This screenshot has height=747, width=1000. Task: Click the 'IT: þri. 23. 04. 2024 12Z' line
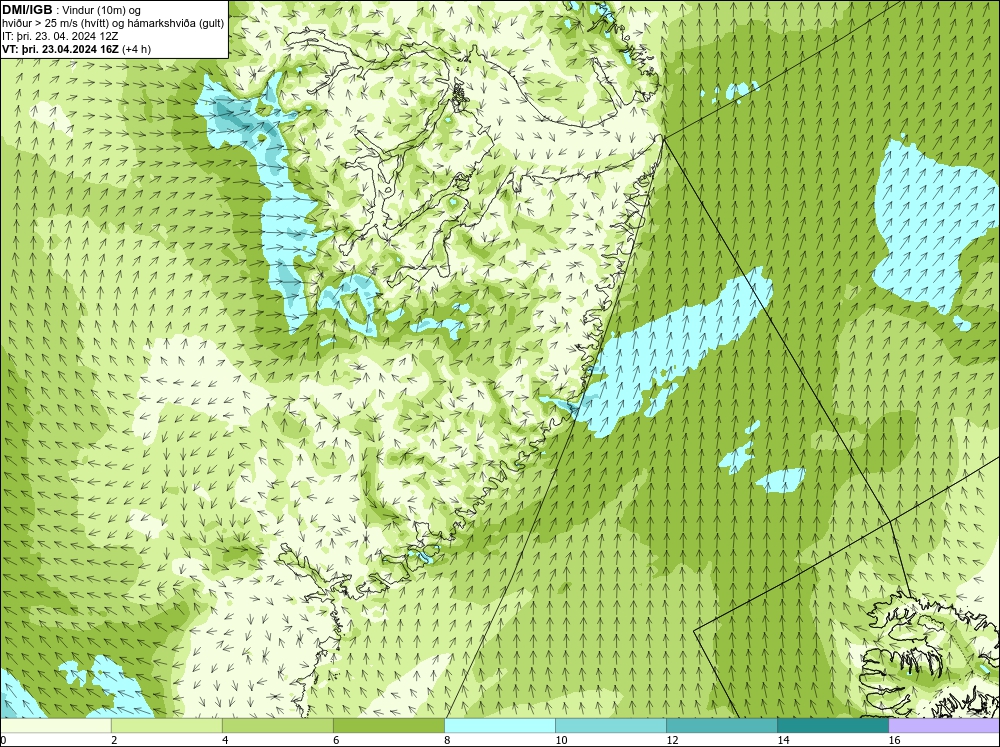point(60,36)
